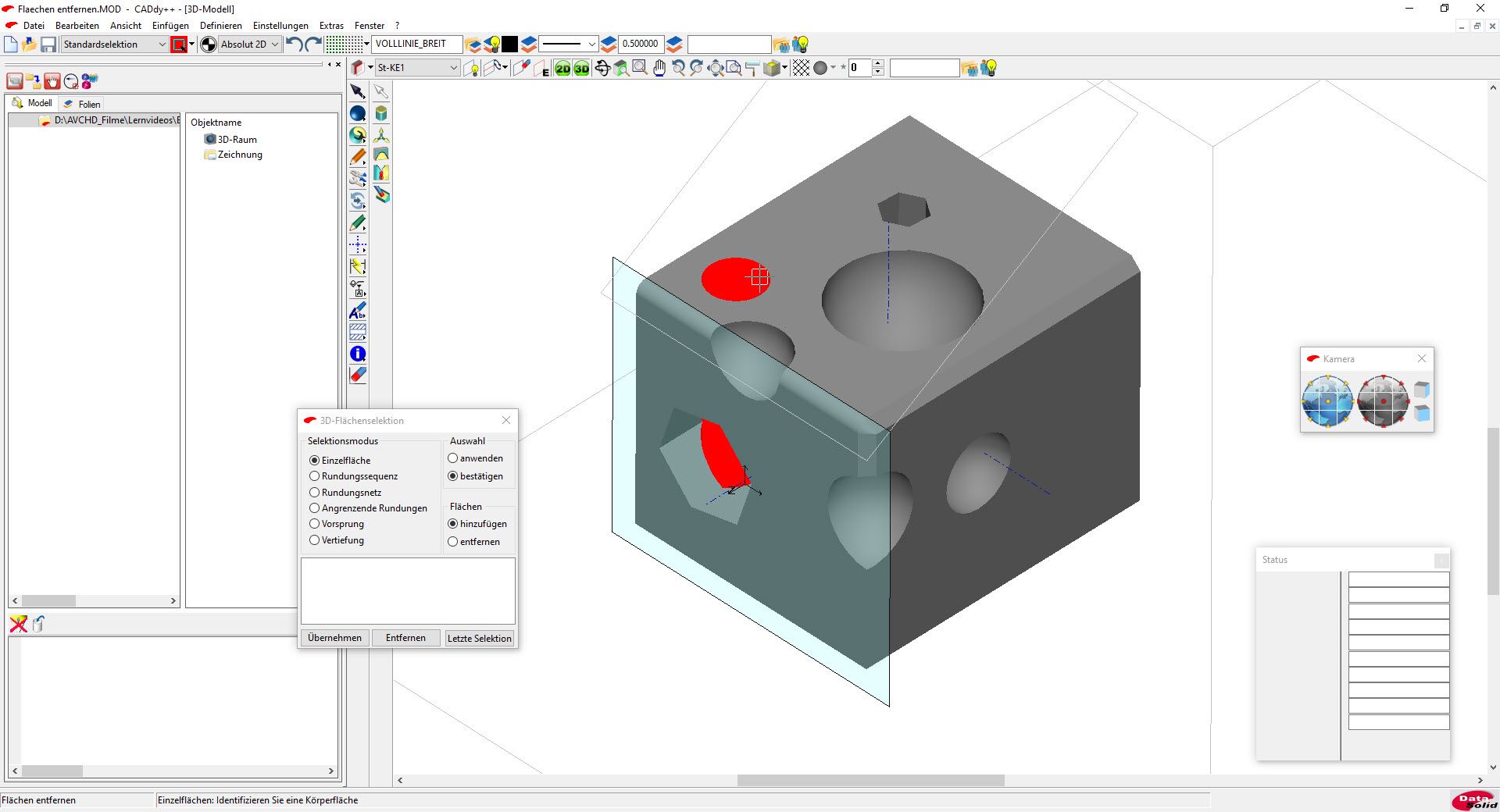This screenshot has height=812, width=1500.
Task: Activate the hand pan tool
Action: (x=659, y=69)
